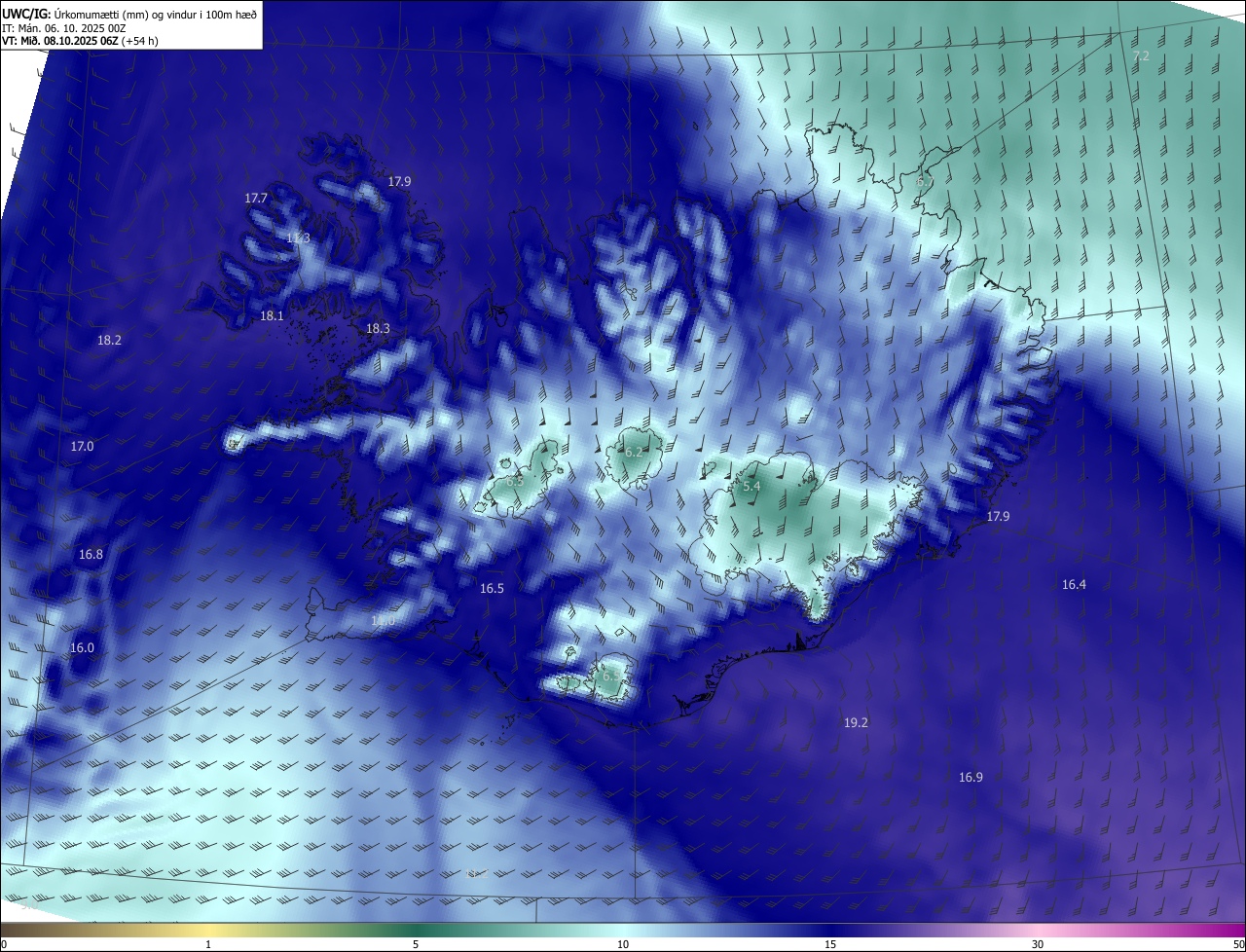This screenshot has height=952, width=1246.
Task: Pick the dark green colour at scale value 5
Action: (x=416, y=930)
